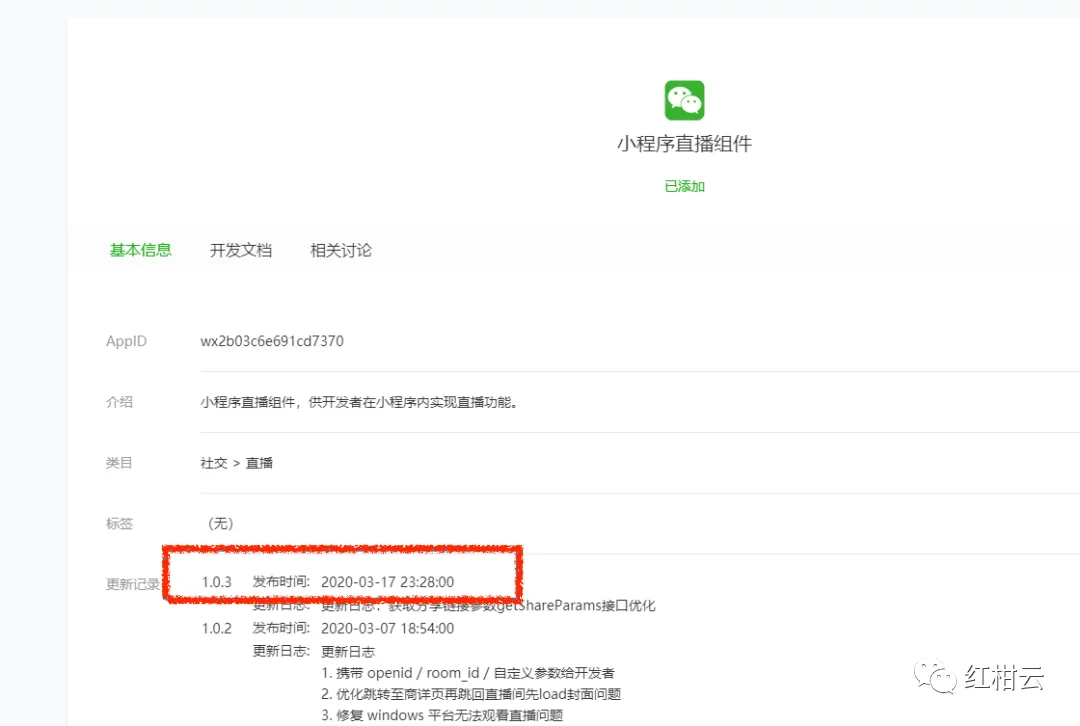Image resolution: width=1080 pixels, height=726 pixels.
Task: Click version number 1.0.2
Action: [216, 628]
